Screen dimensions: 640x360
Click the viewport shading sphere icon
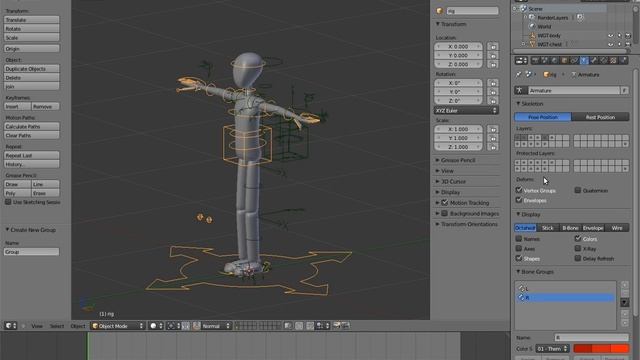tap(156, 326)
